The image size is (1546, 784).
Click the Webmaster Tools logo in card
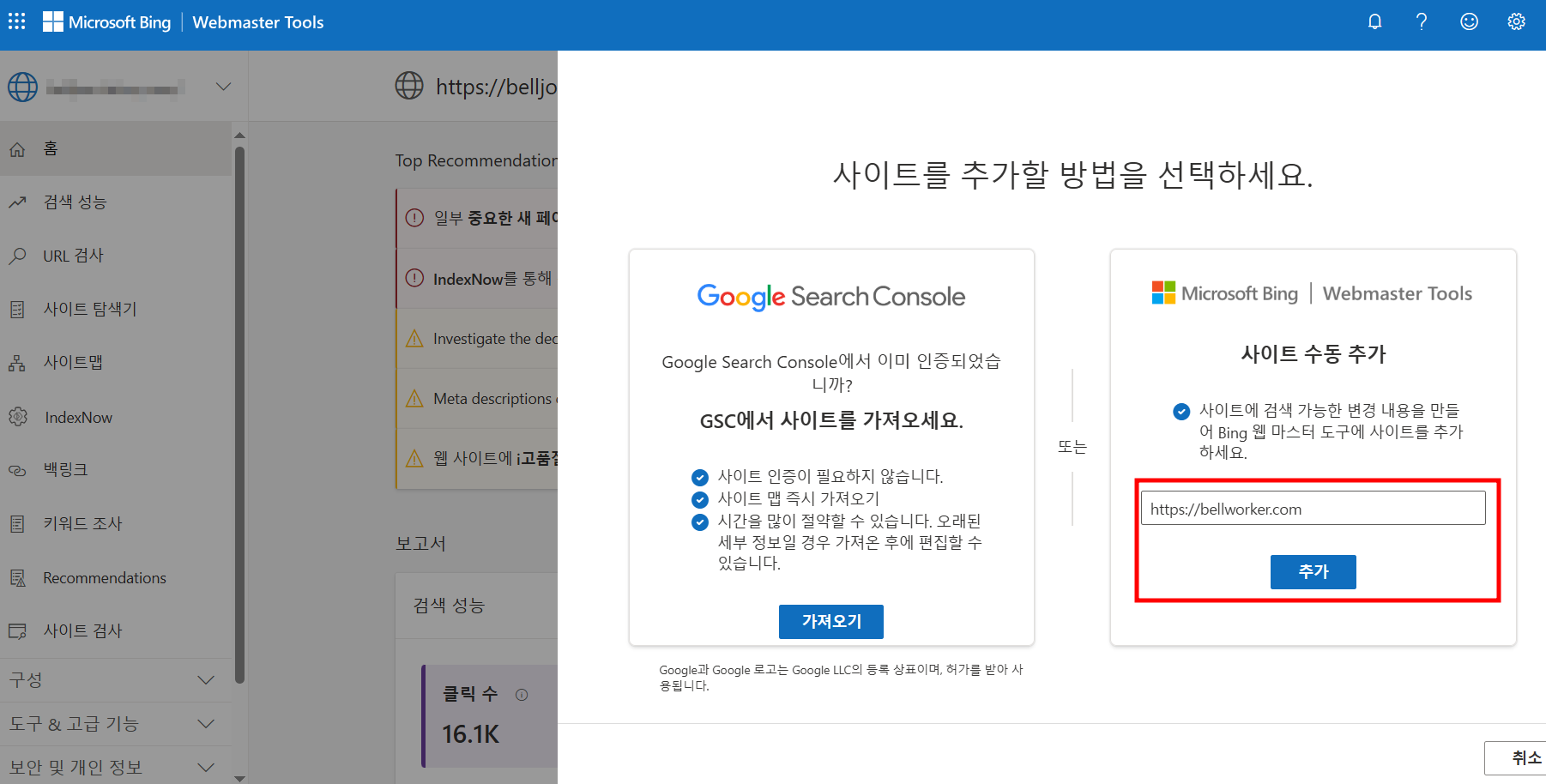[x=1312, y=293]
